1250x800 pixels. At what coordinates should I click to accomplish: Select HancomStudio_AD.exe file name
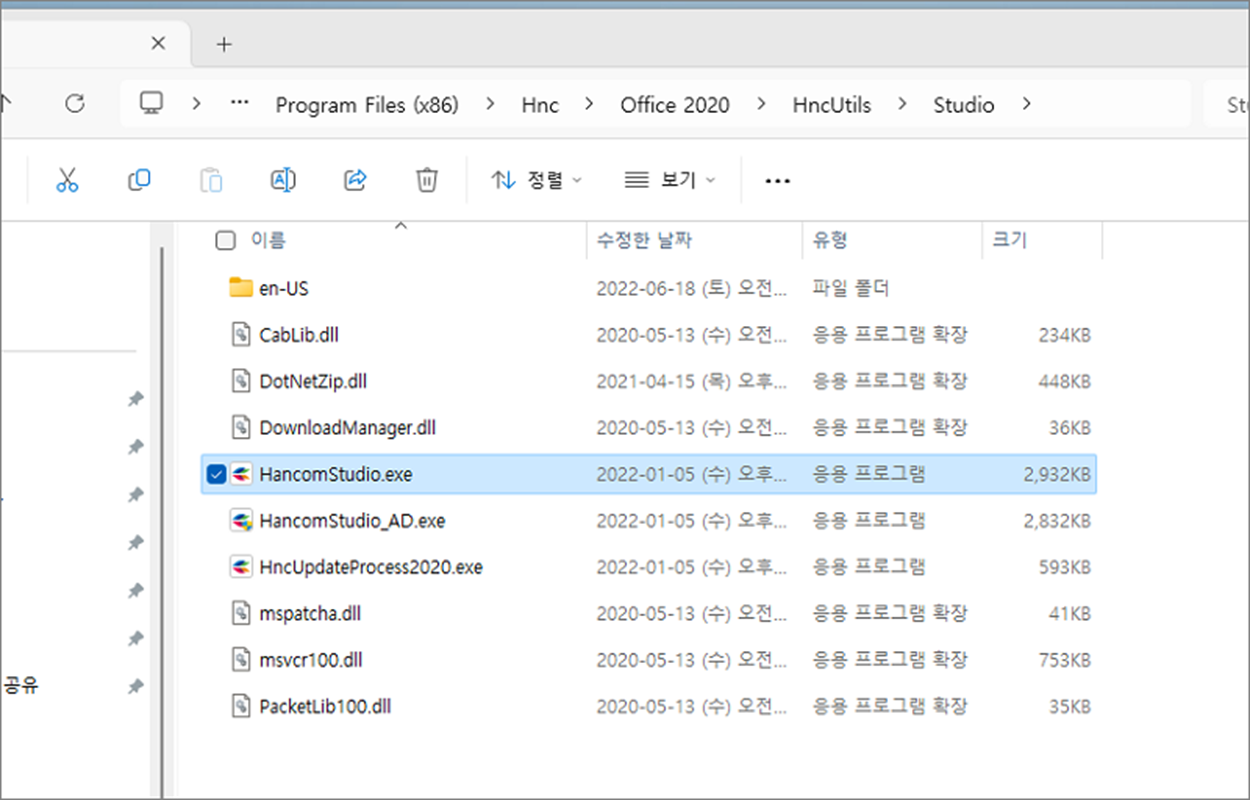coord(352,521)
